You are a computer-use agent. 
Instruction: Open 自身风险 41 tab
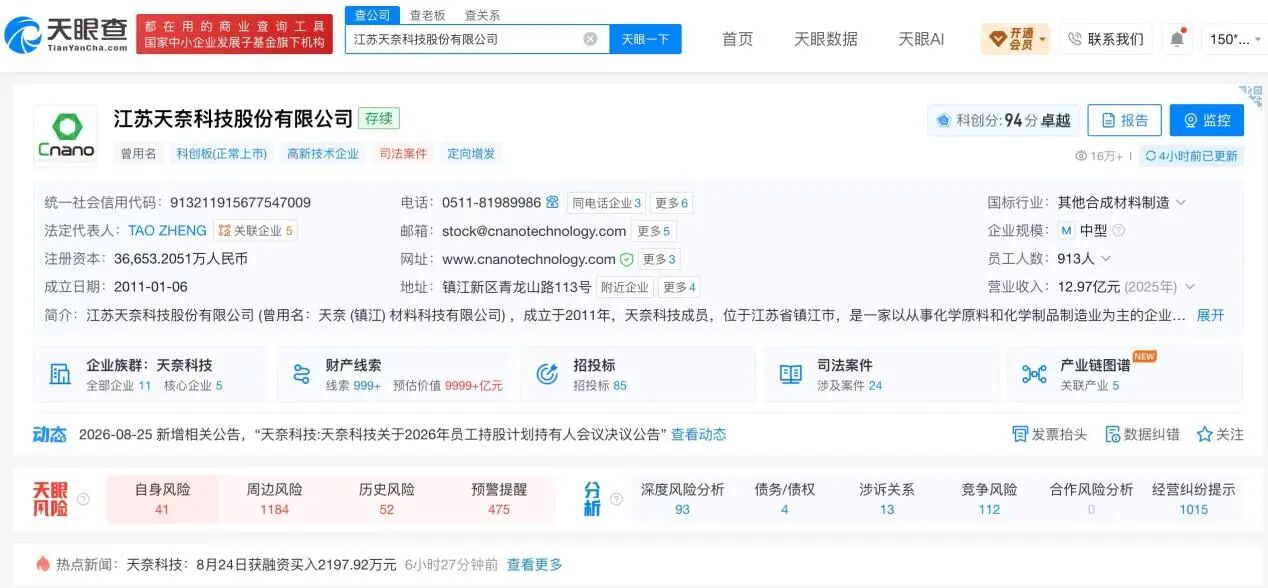point(162,499)
